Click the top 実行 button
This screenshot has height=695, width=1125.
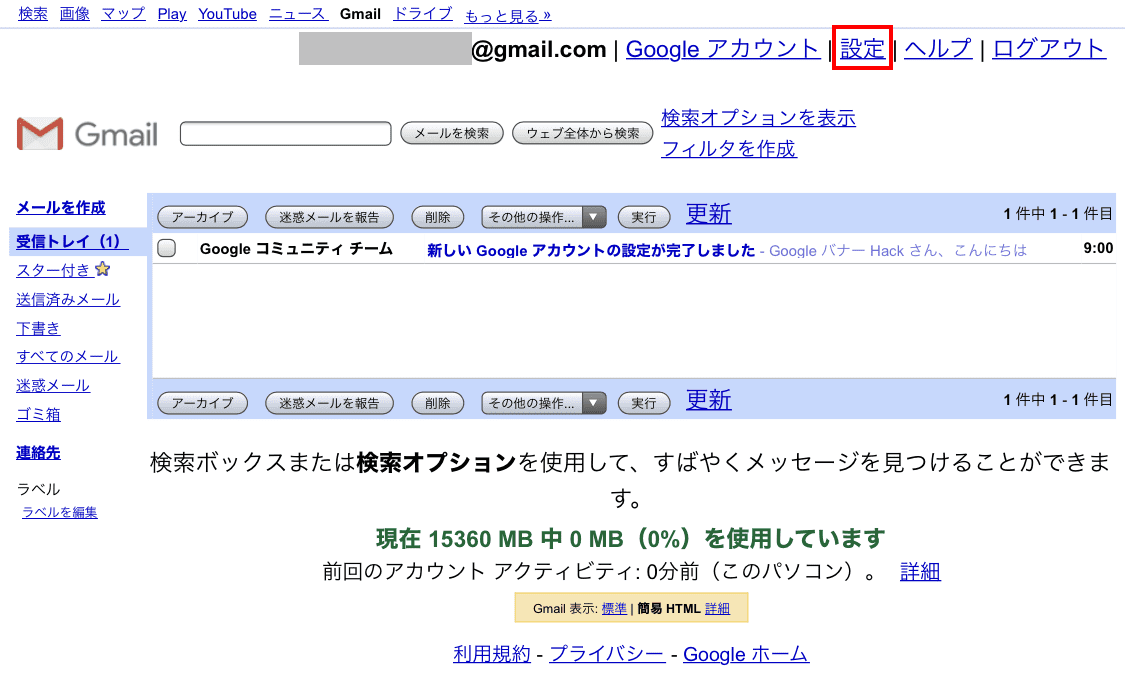[x=644, y=217]
